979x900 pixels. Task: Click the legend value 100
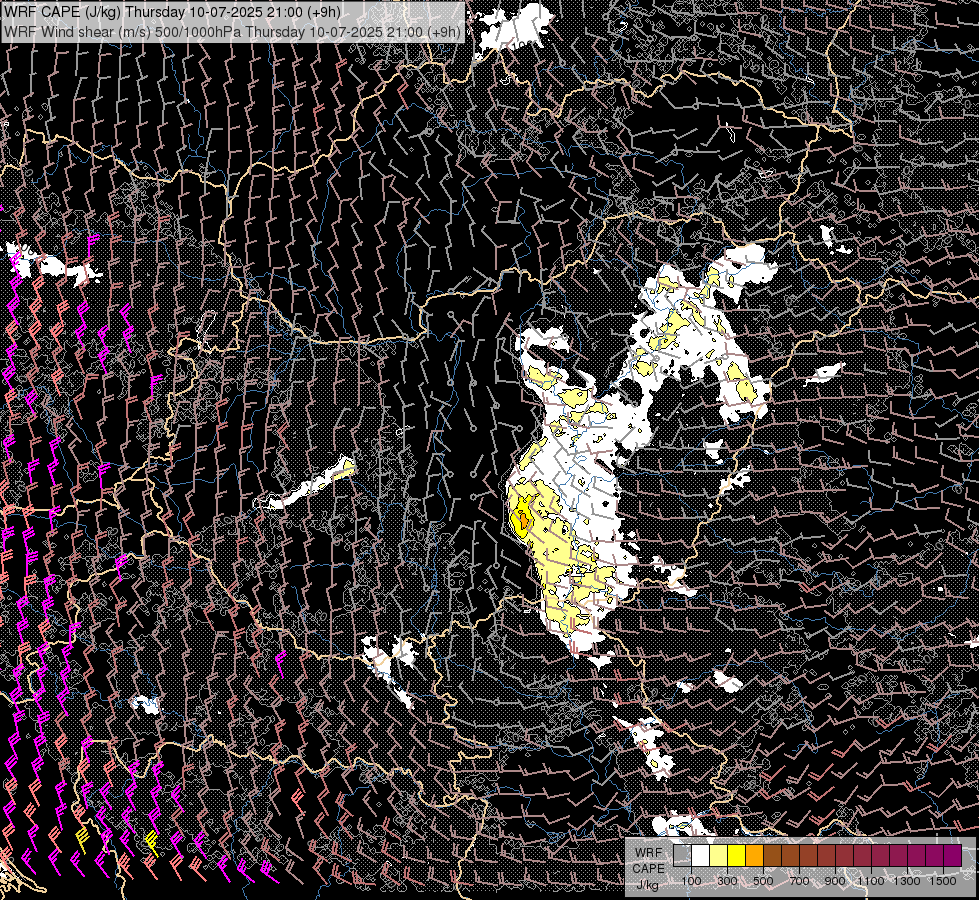tap(691, 881)
